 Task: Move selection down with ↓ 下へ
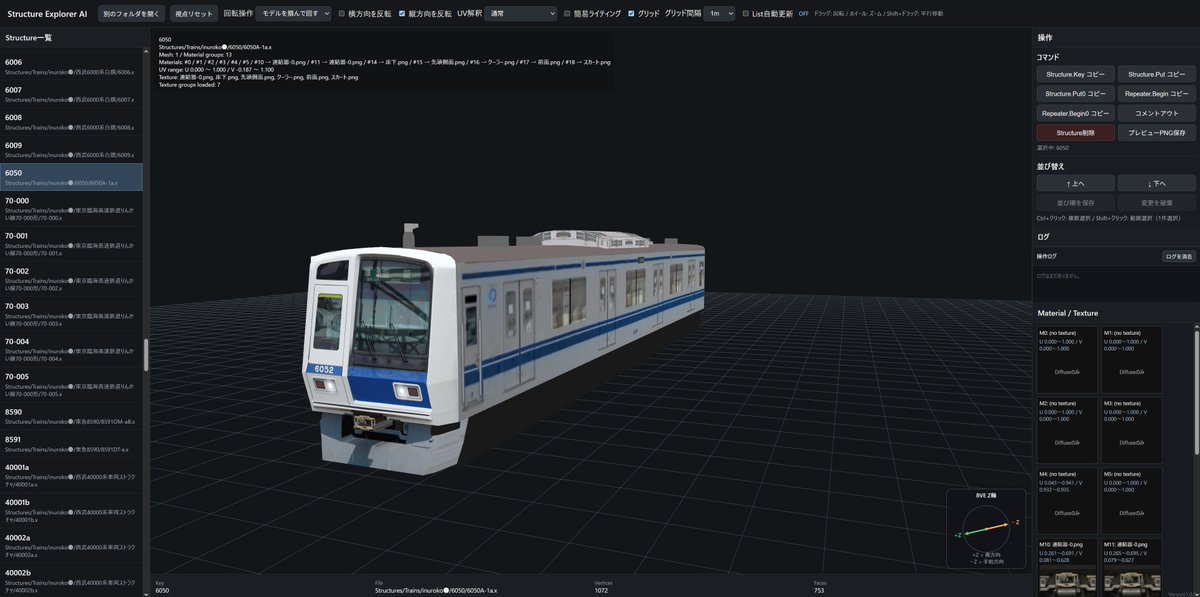[1156, 183]
